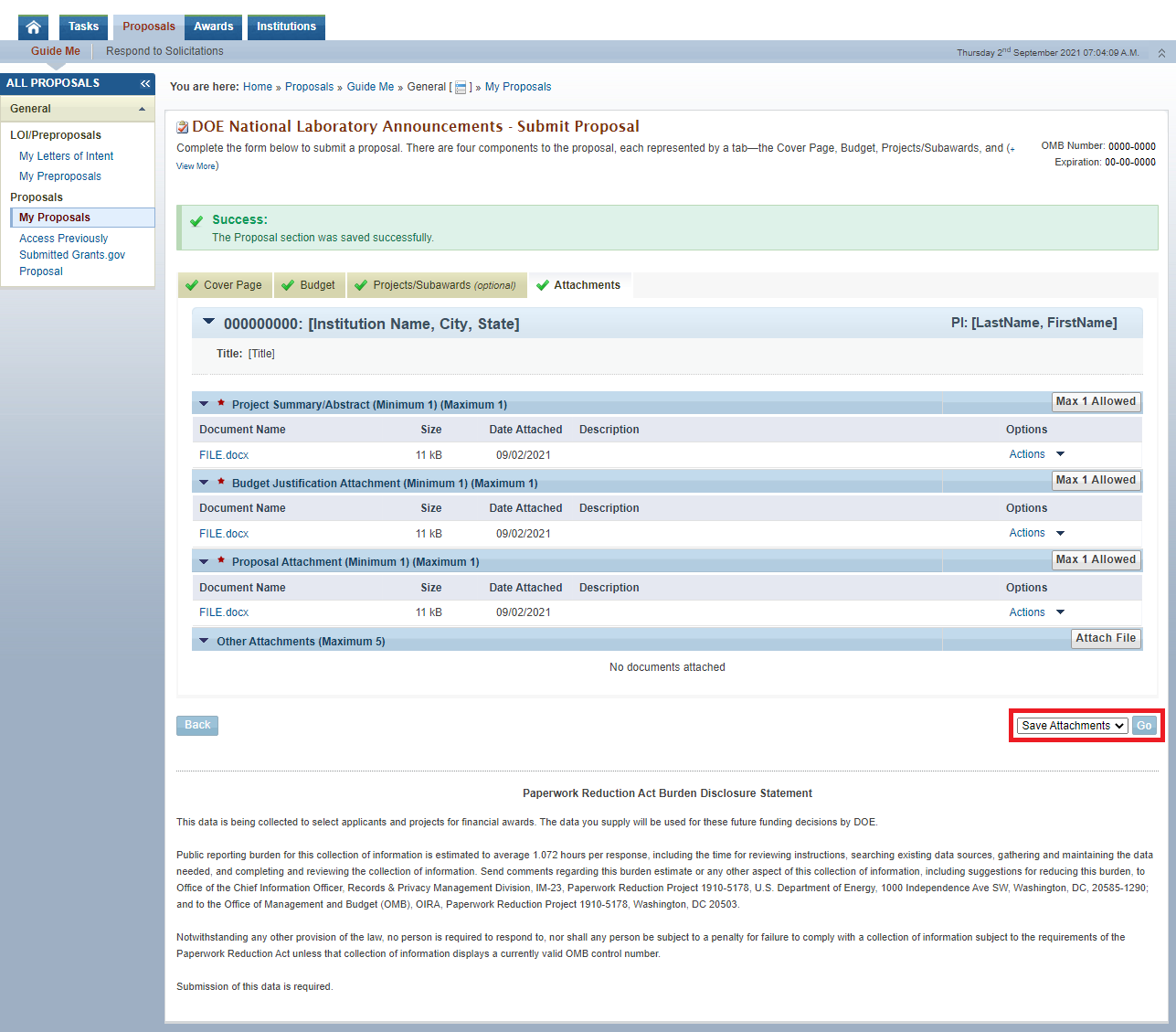Switch to the Cover Page tab
The image size is (1176, 1032).
(225, 285)
